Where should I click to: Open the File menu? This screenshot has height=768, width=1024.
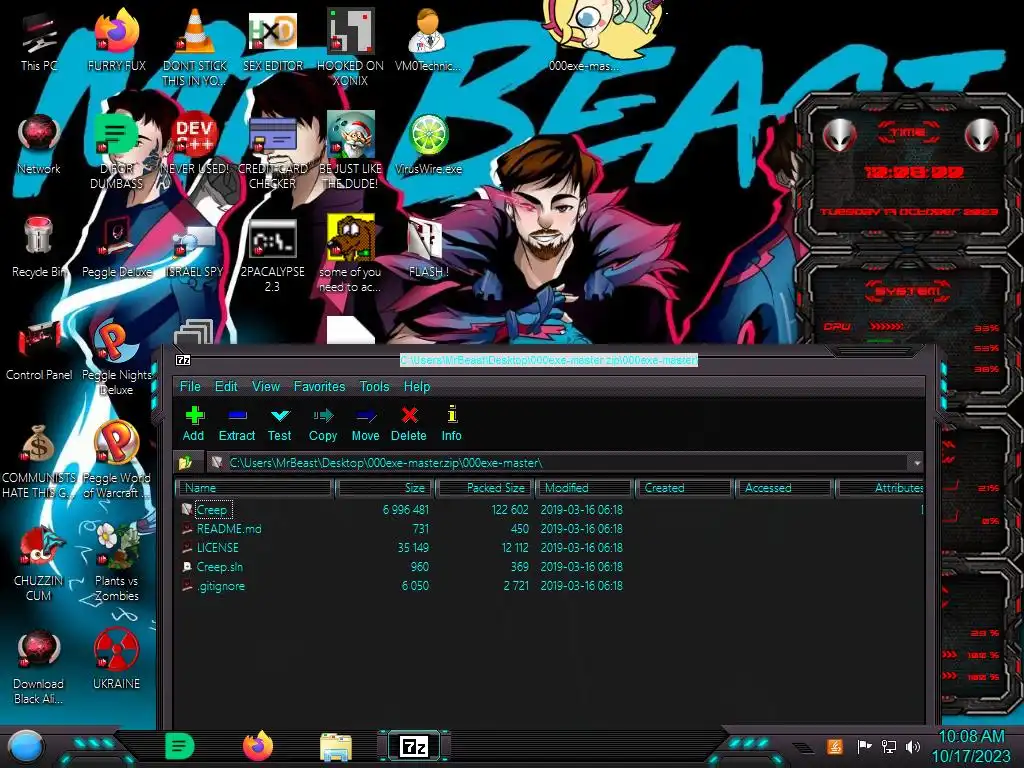point(190,386)
